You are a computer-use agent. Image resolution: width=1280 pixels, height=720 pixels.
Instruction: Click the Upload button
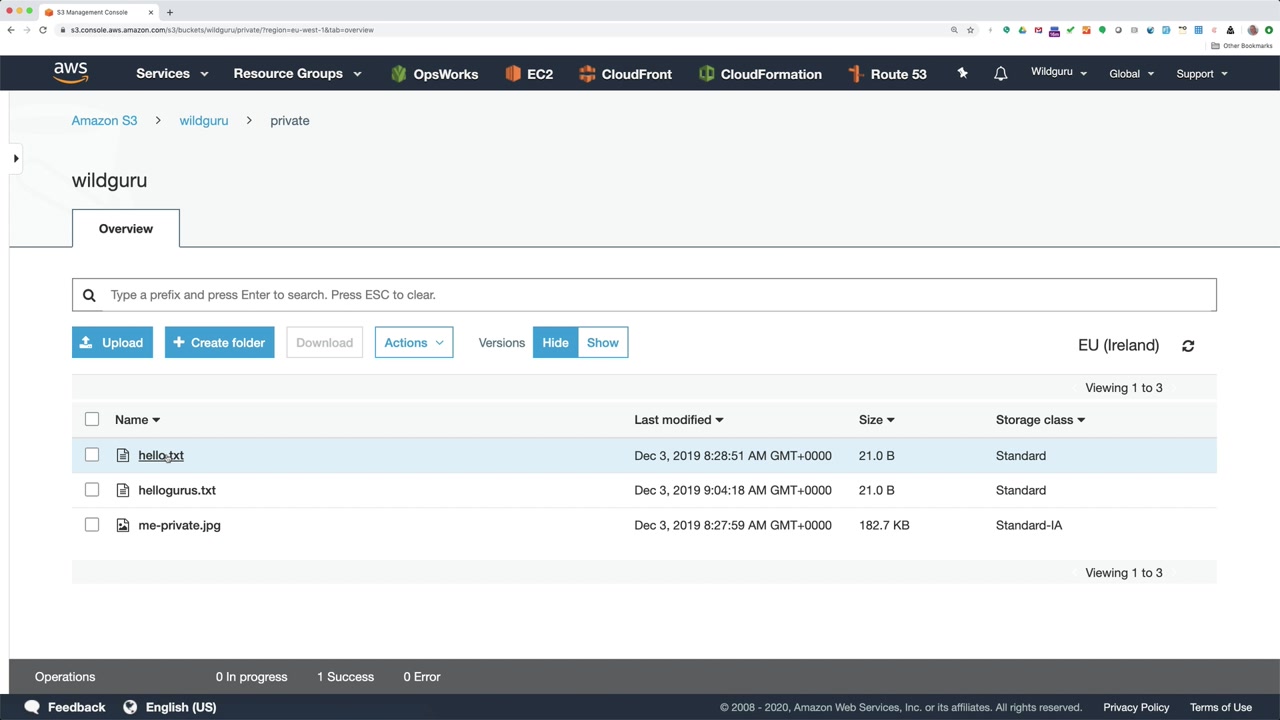pyautogui.click(x=112, y=343)
